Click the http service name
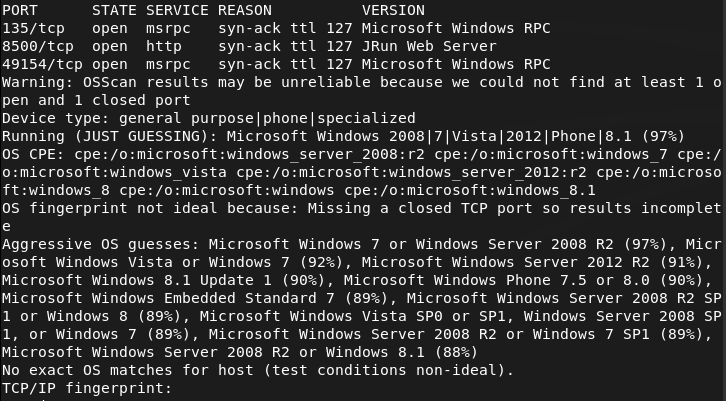 click(x=163, y=46)
